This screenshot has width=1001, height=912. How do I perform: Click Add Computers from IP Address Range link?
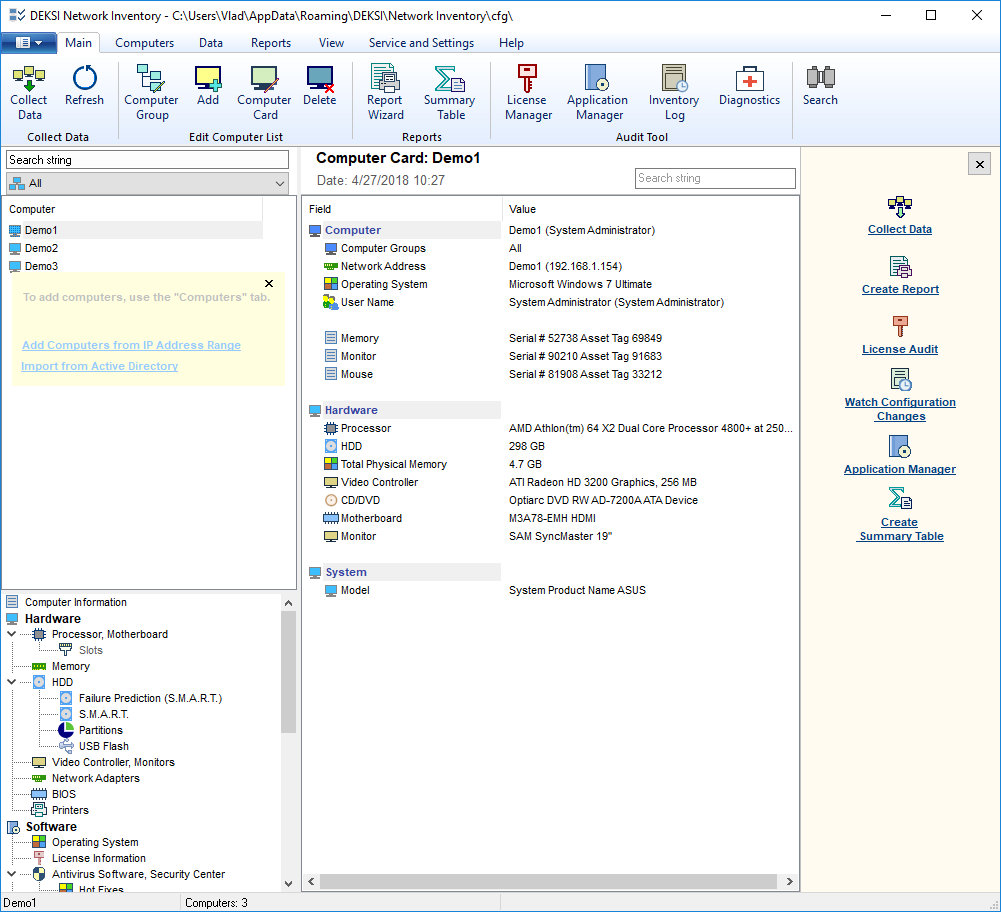[130, 344]
